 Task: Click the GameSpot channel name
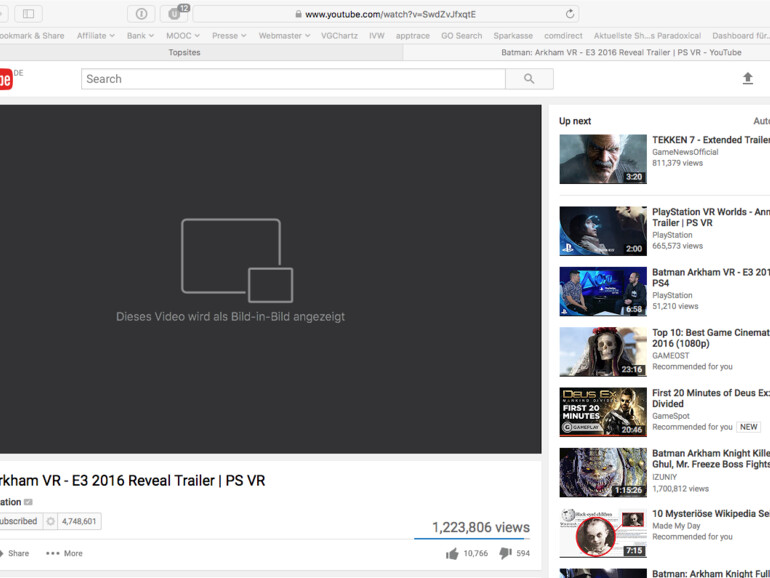pos(671,416)
